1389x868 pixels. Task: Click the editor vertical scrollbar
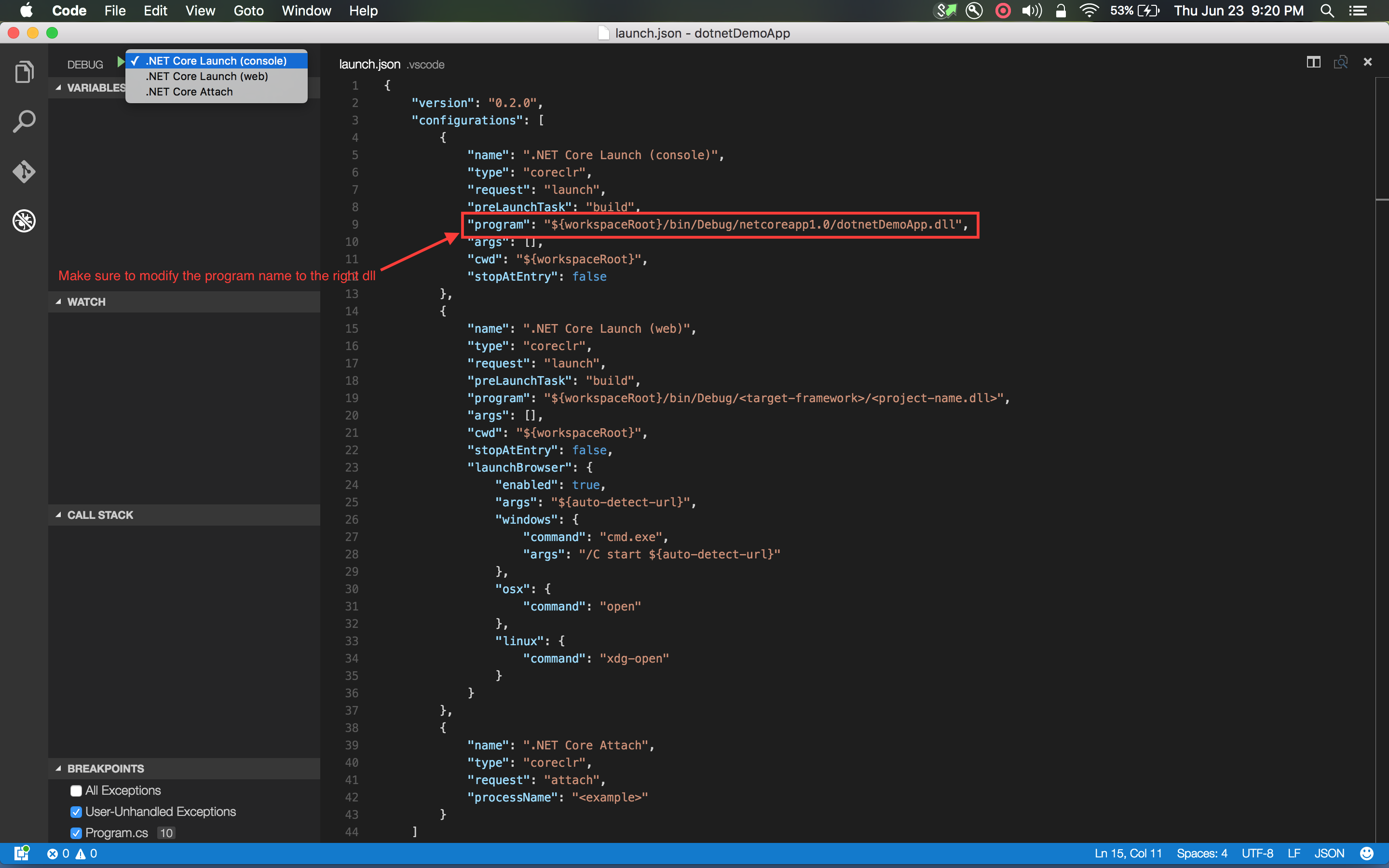pyautogui.click(x=1382, y=459)
